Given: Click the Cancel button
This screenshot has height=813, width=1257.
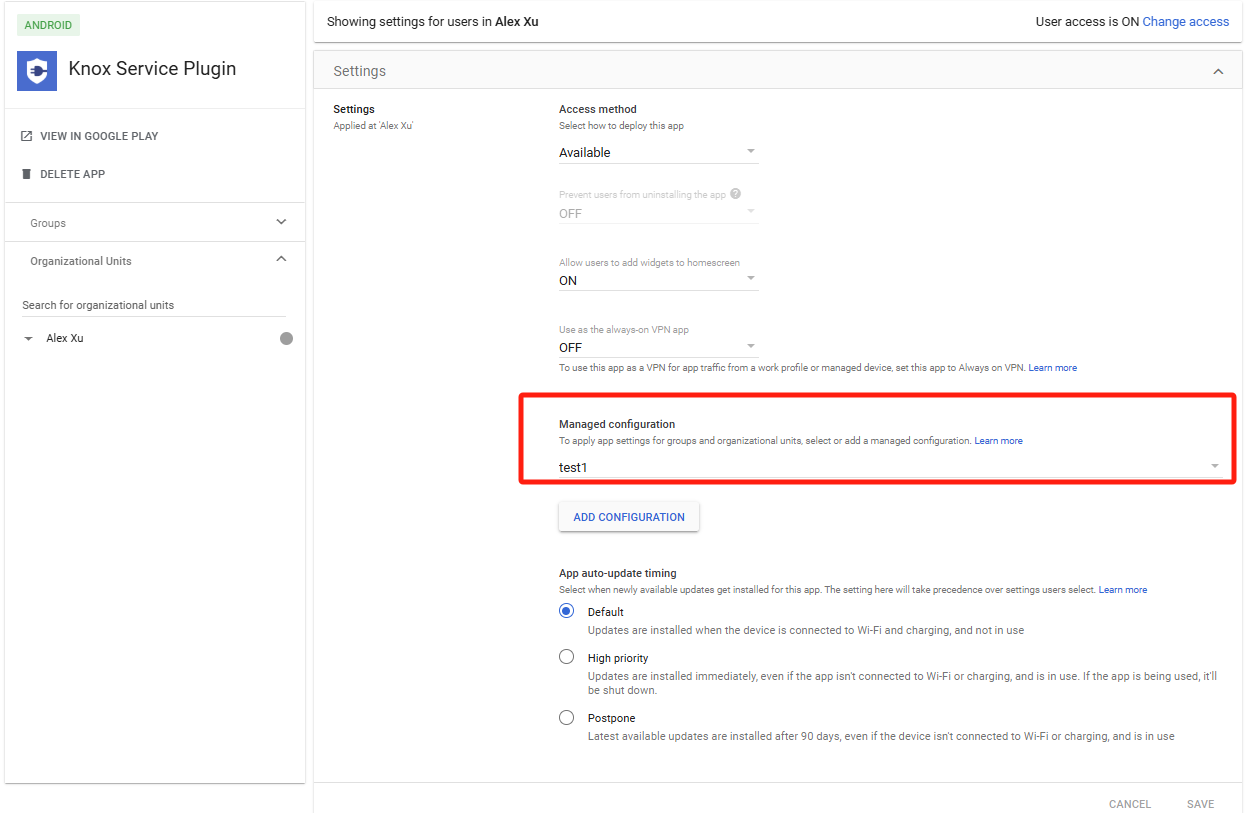Looking at the screenshot, I should (x=1130, y=804).
